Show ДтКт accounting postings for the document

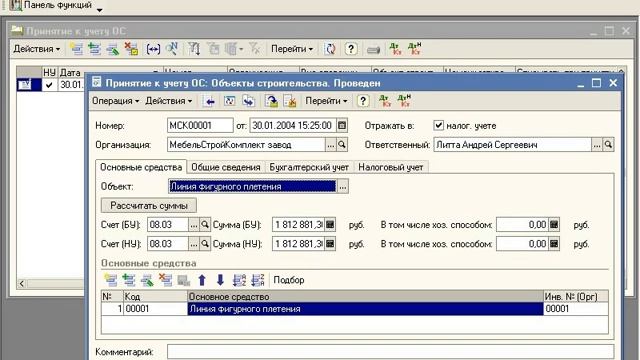point(385,101)
